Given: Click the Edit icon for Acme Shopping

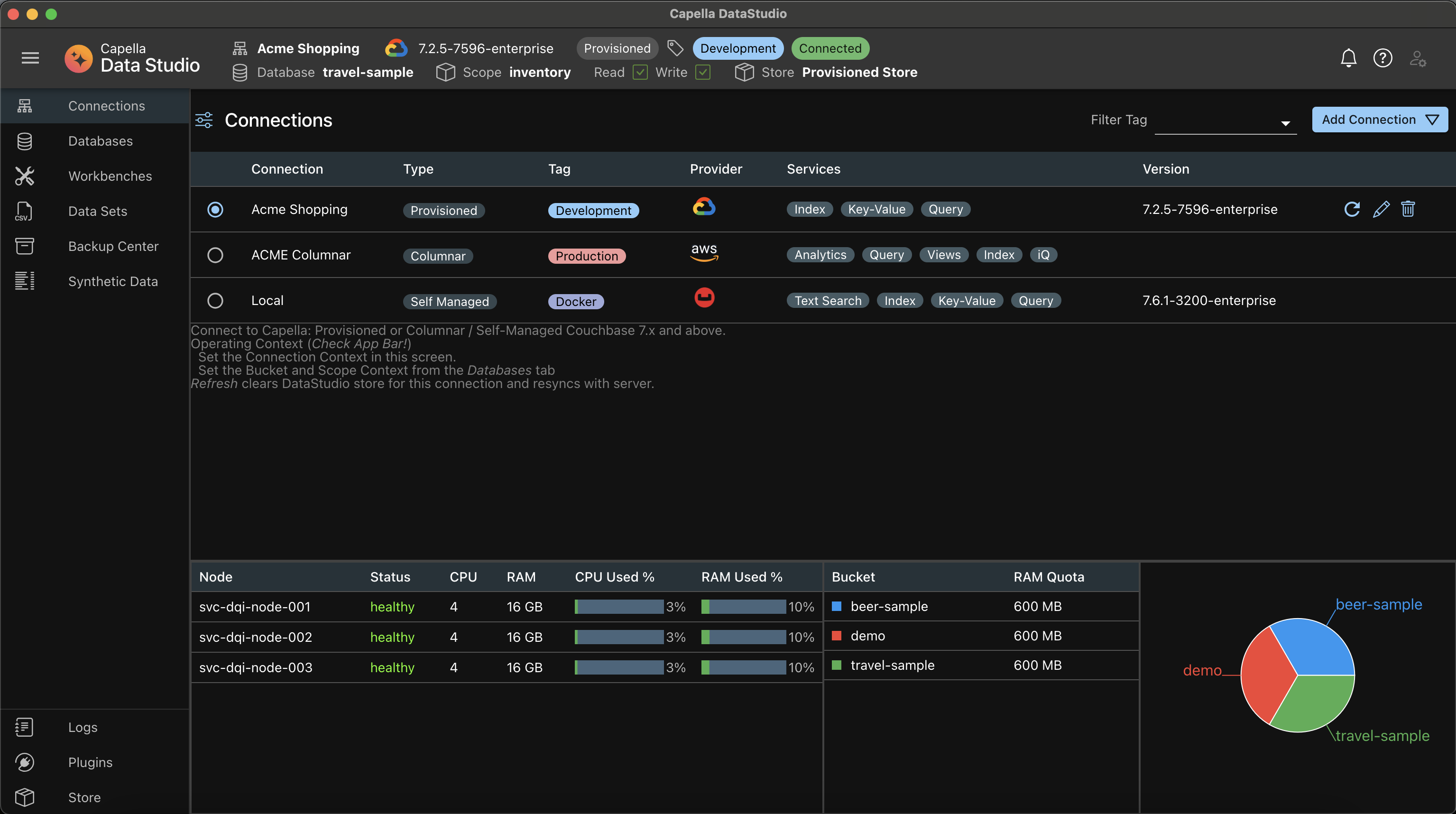Looking at the screenshot, I should coord(1381,208).
